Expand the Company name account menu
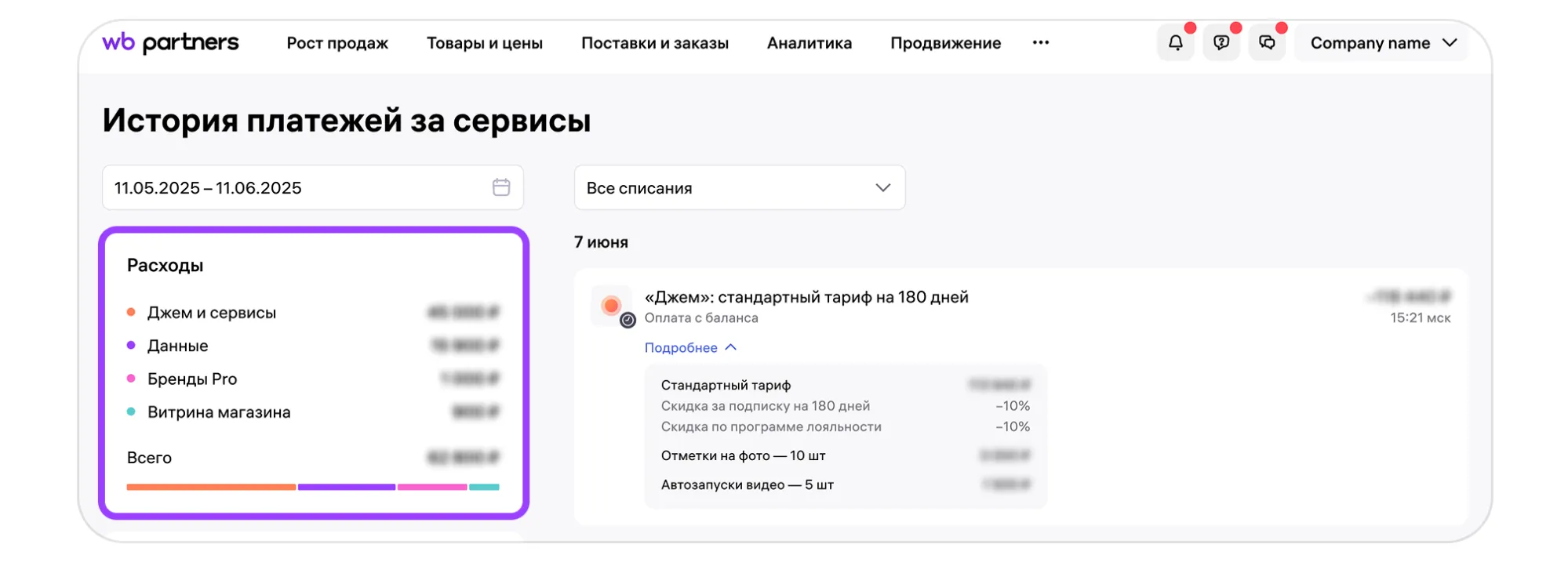This screenshot has height=562, width=1568. pos(1383,43)
